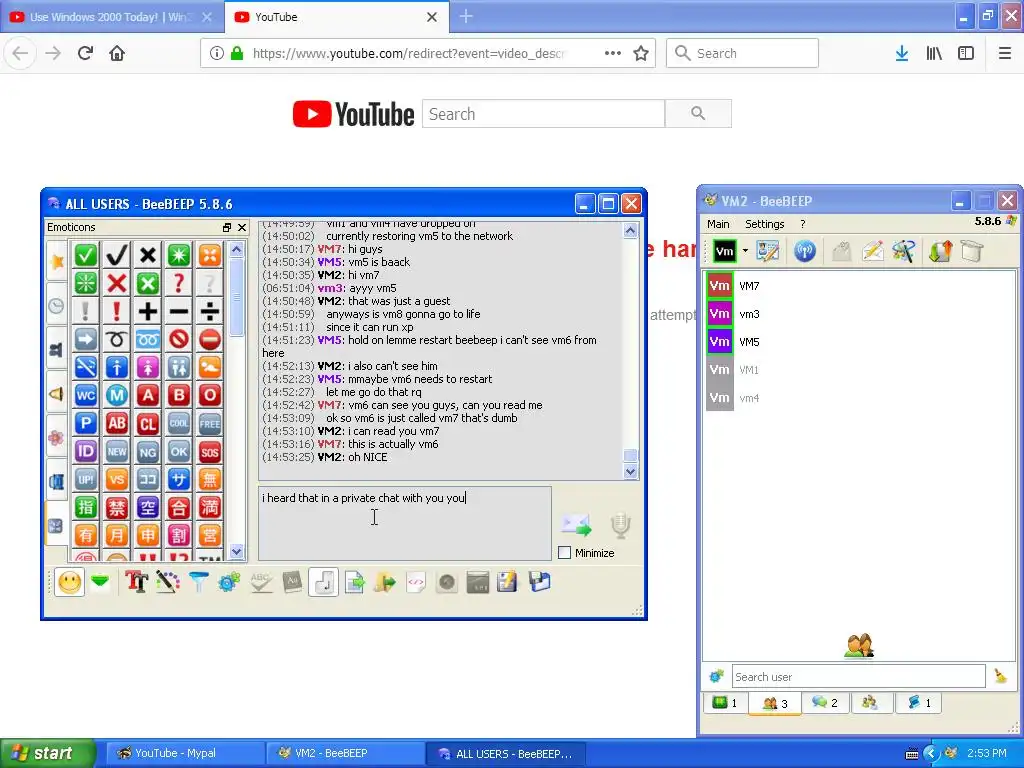
Task: Click the send message envelope button
Action: [576, 524]
